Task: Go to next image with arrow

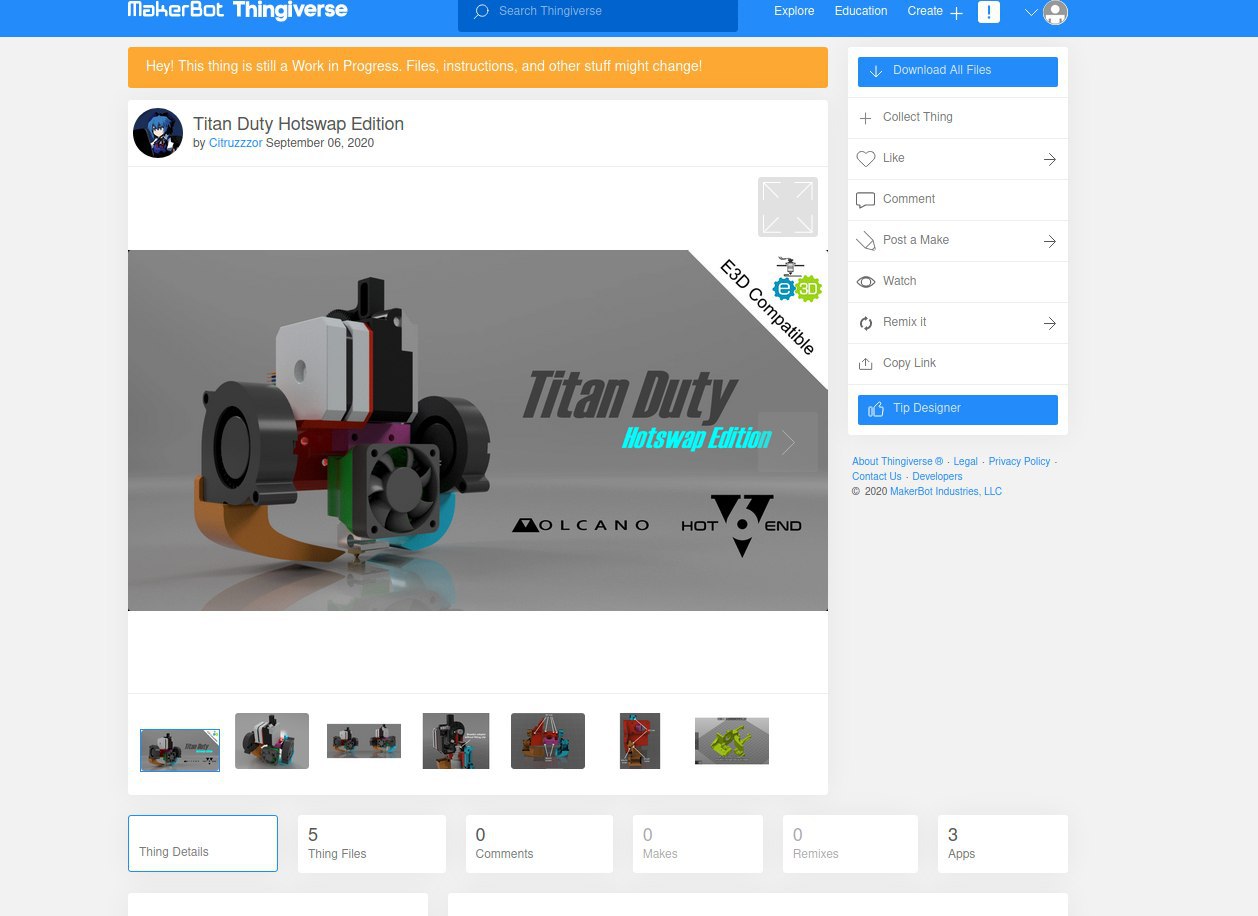Action: (x=788, y=442)
